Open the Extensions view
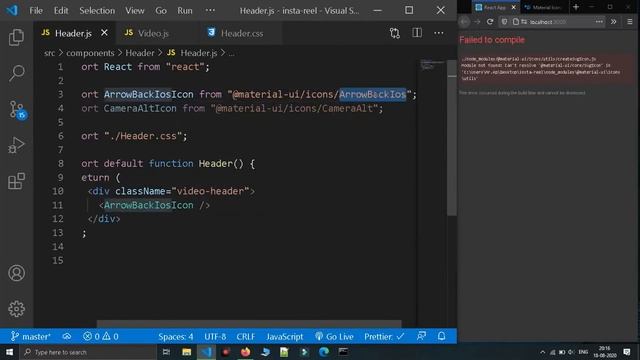The height and width of the screenshot is (360, 640). pos(16,181)
